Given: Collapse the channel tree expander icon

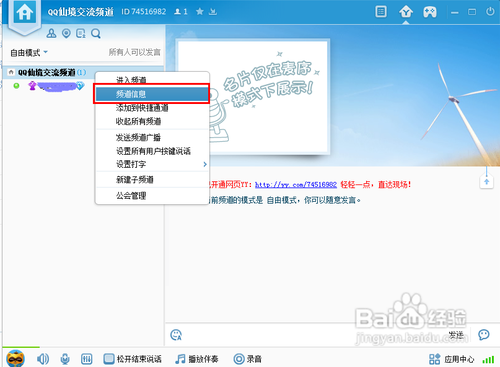Looking at the screenshot, I should pos(11,72).
